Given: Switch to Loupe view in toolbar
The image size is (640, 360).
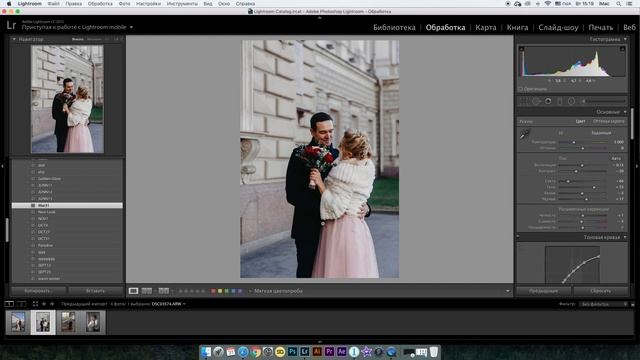Looking at the screenshot, I should (x=133, y=291).
